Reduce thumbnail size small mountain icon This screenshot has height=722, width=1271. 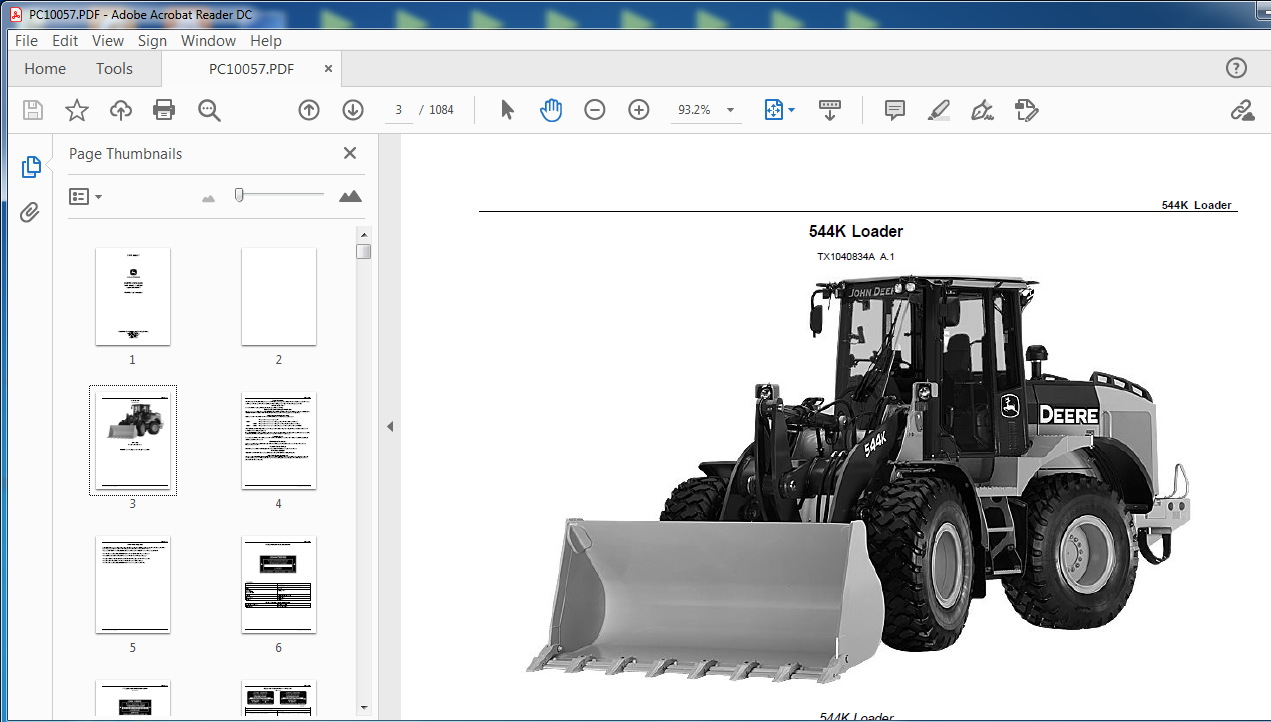pyautogui.click(x=208, y=198)
